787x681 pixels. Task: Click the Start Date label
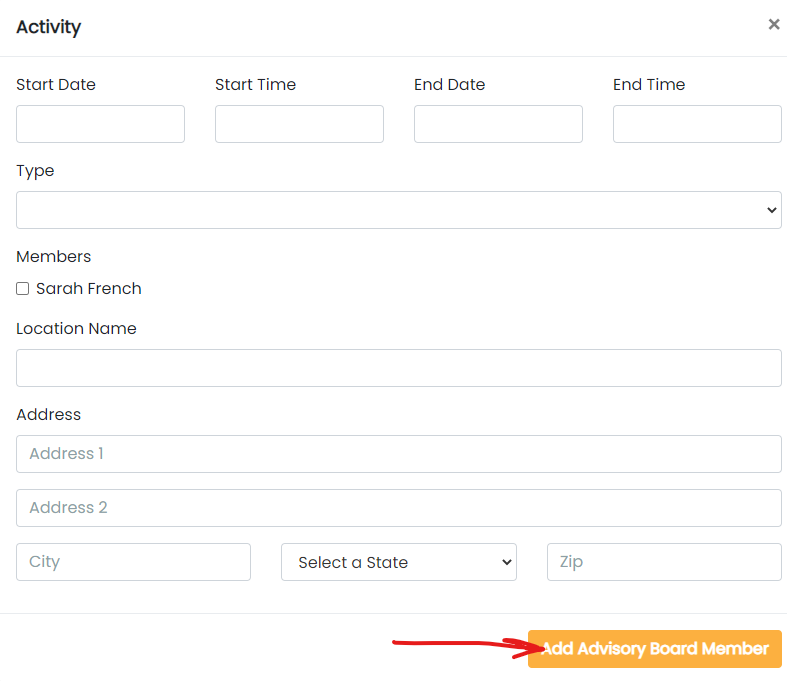pos(56,85)
